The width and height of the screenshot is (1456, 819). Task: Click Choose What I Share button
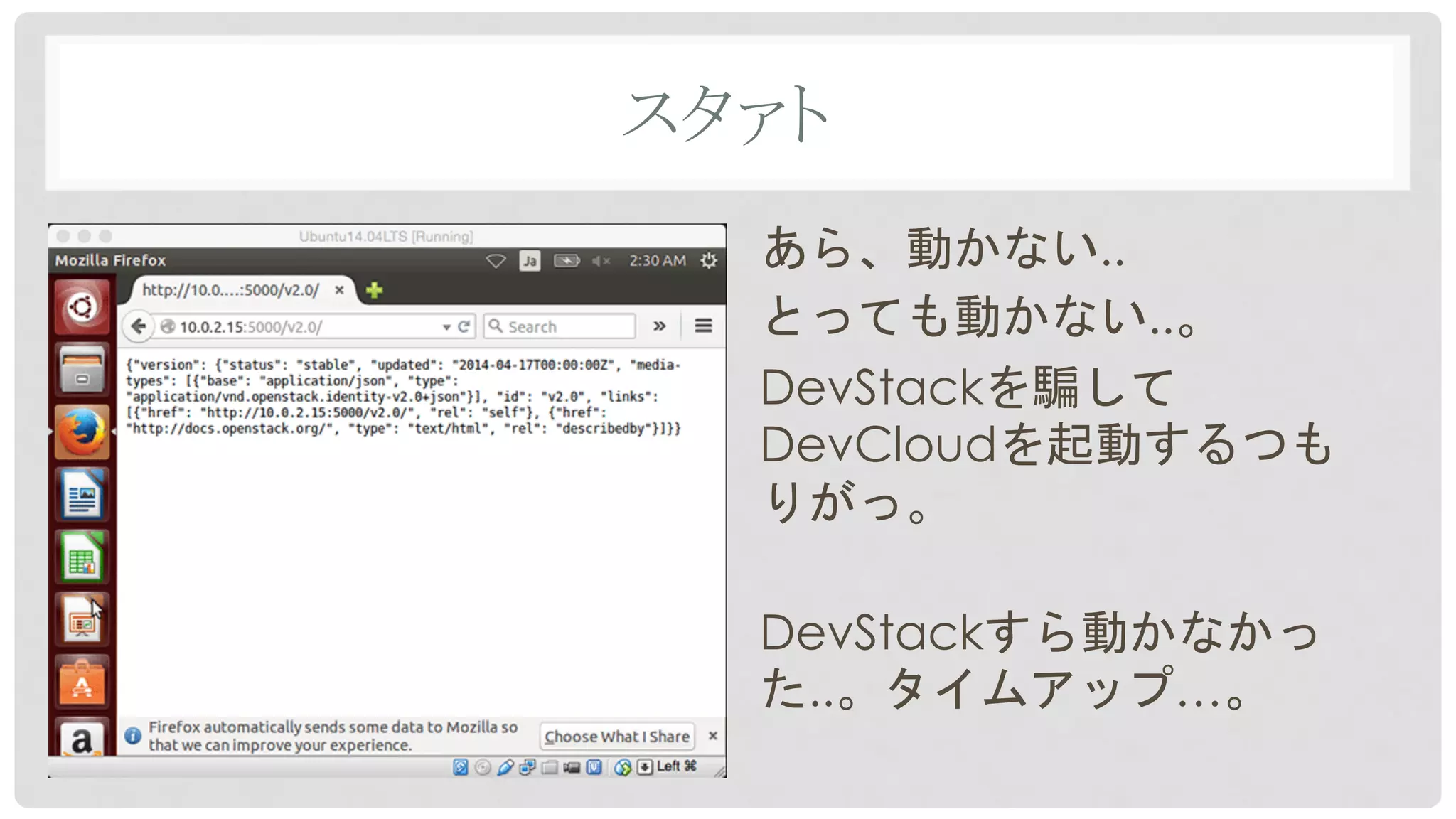click(617, 737)
